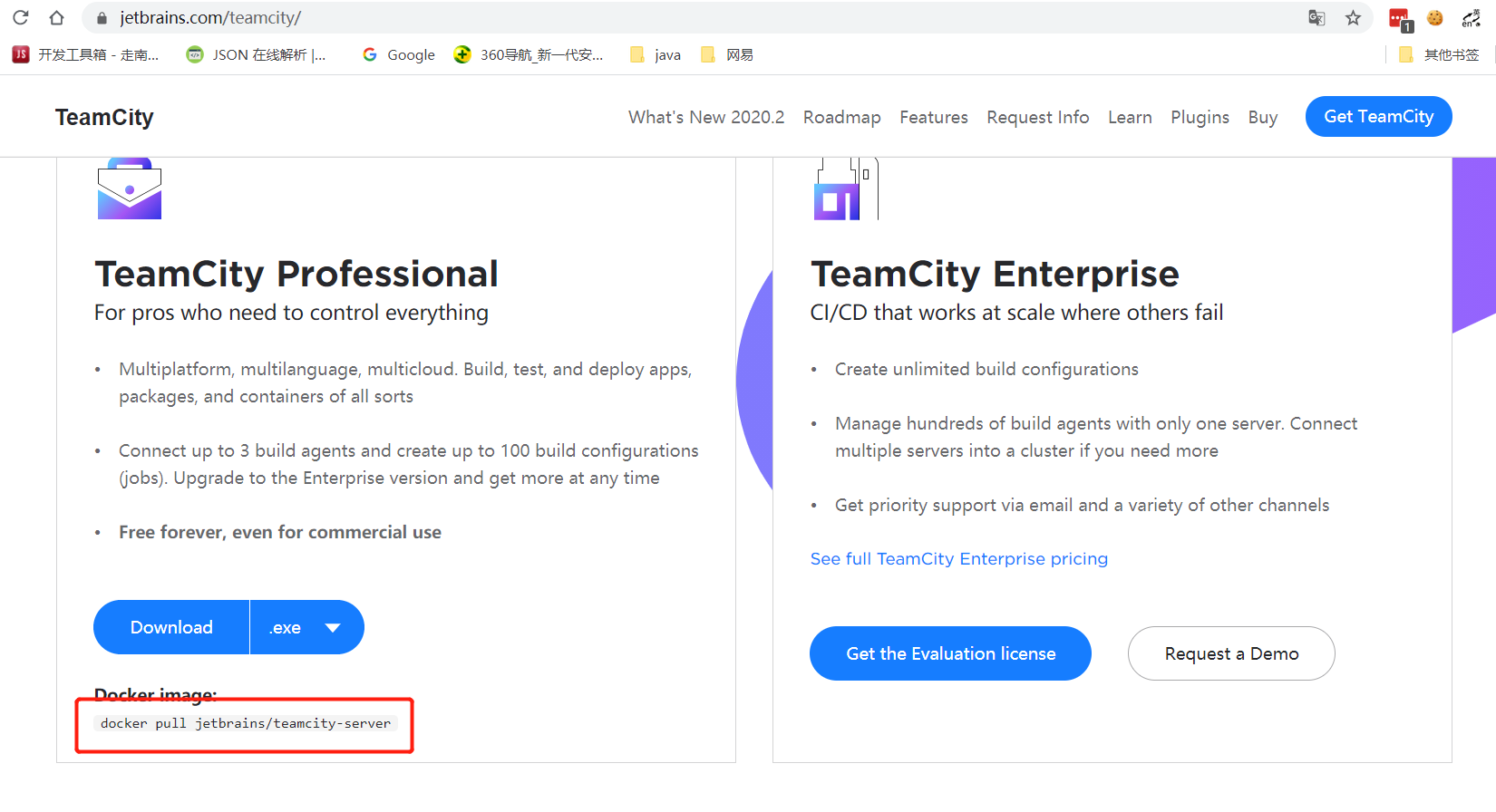Click the docker pull command text
Image resolution: width=1496 pixels, height=812 pixels.
tap(246, 723)
